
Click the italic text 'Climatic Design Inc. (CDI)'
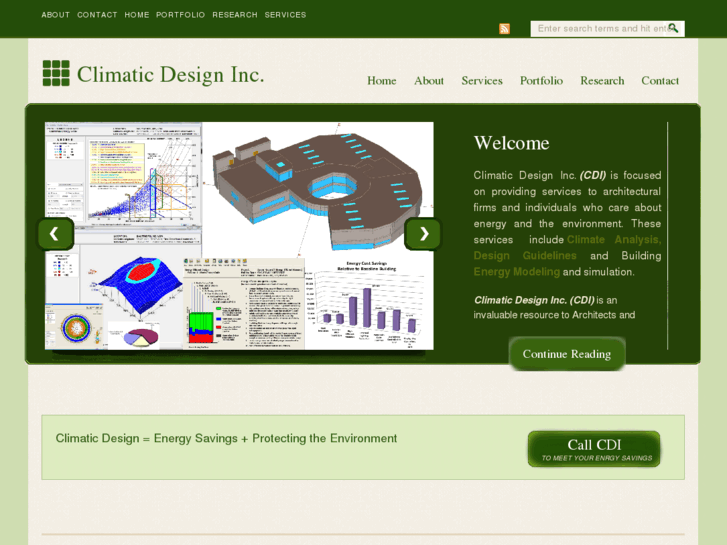coord(534,300)
